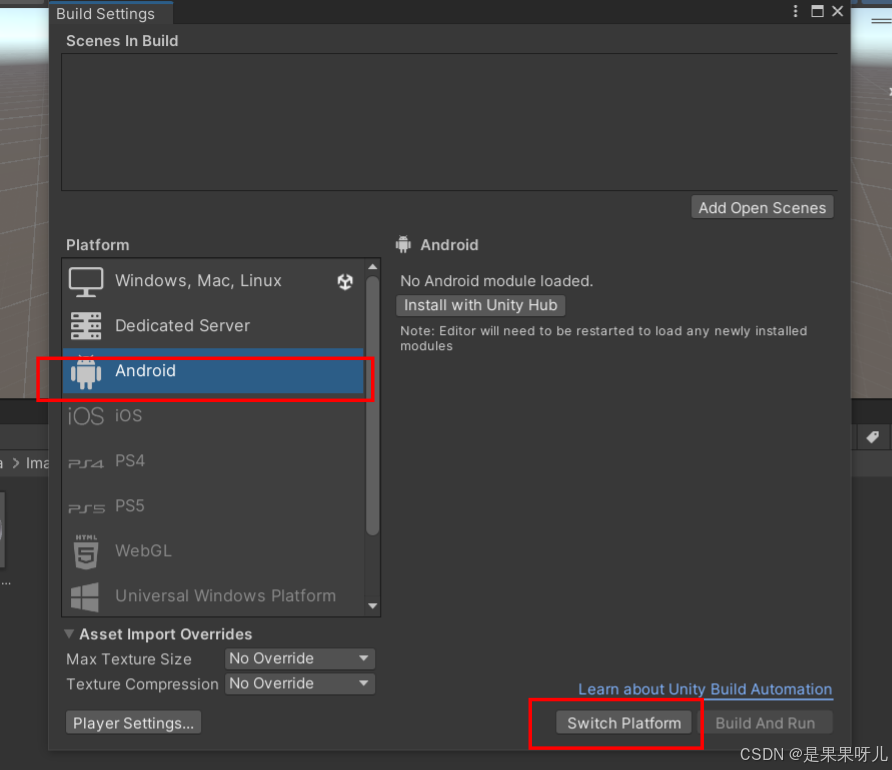Select the PS5 platform row
The image size is (892, 770).
tap(213, 506)
